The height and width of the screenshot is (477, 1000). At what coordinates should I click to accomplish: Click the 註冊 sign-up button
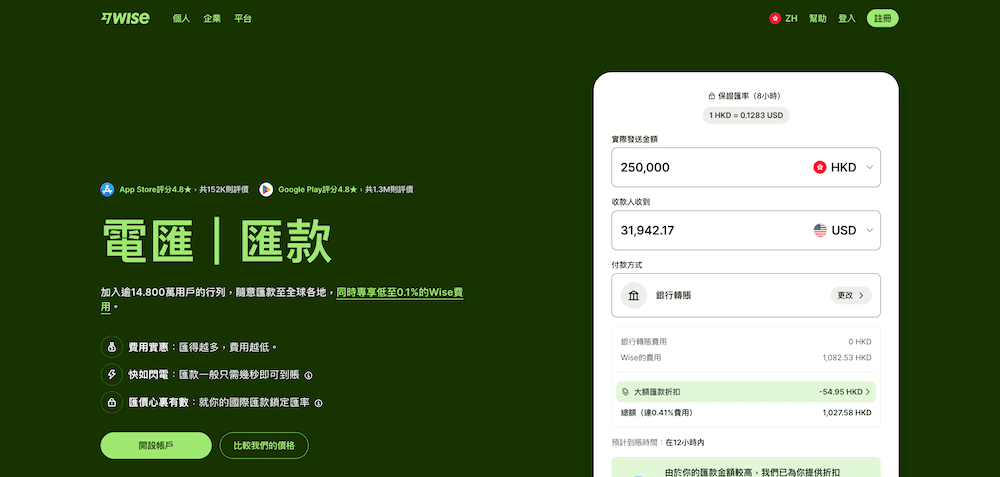tap(883, 18)
